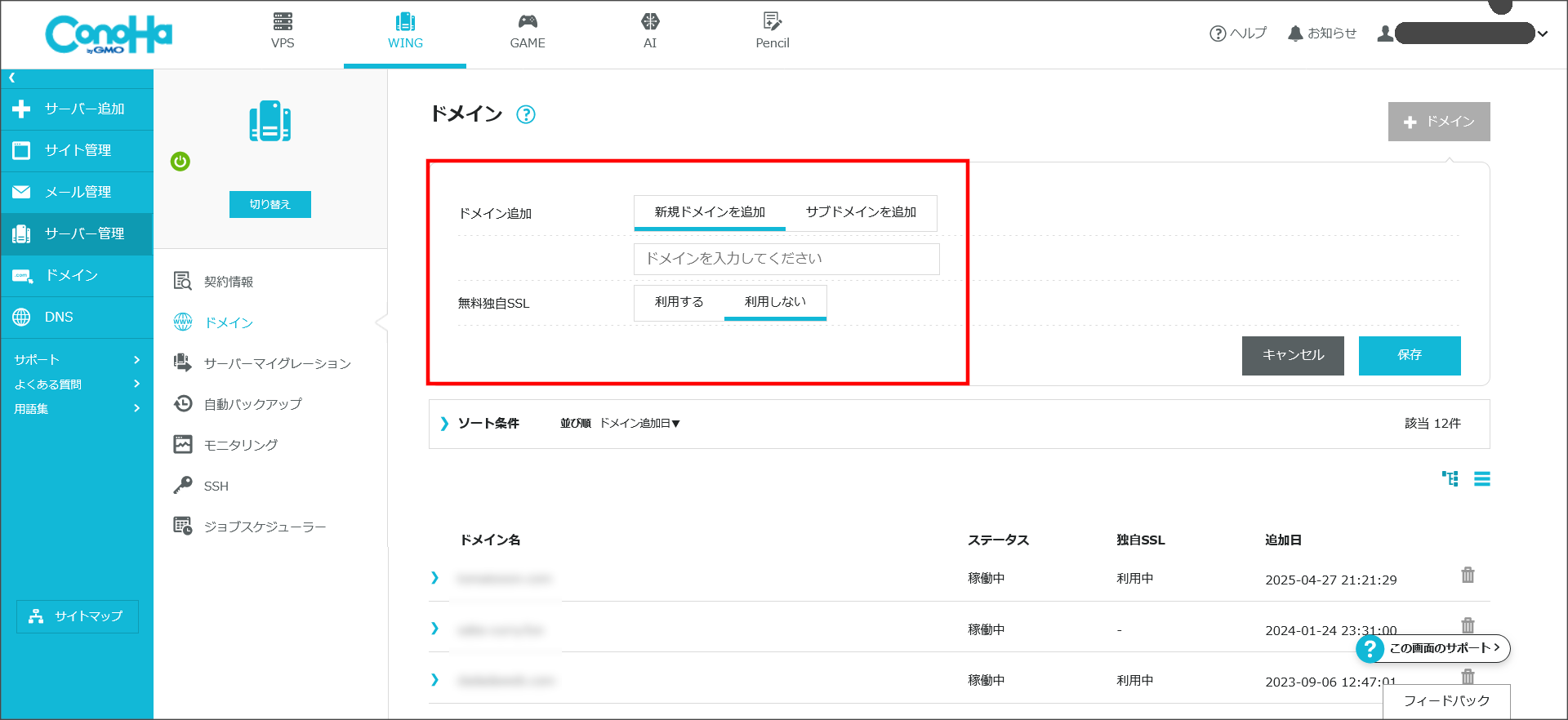Screen dimensions: 1568x720
Task: Open the GAME service tab
Action: pos(528,33)
